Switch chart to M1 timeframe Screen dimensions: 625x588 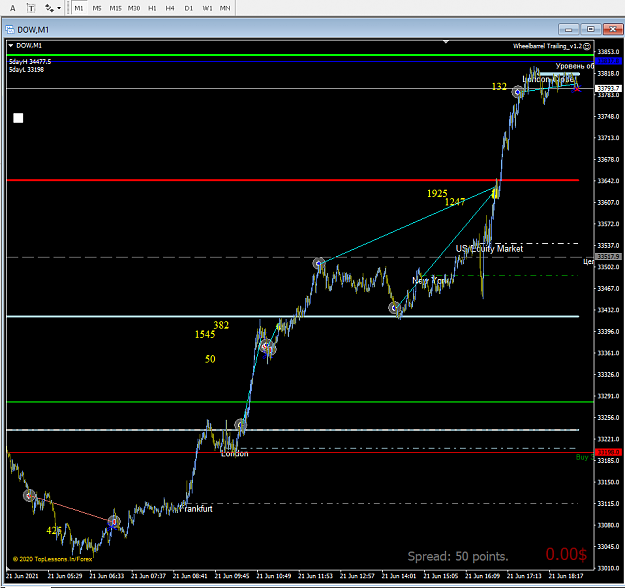pos(79,8)
